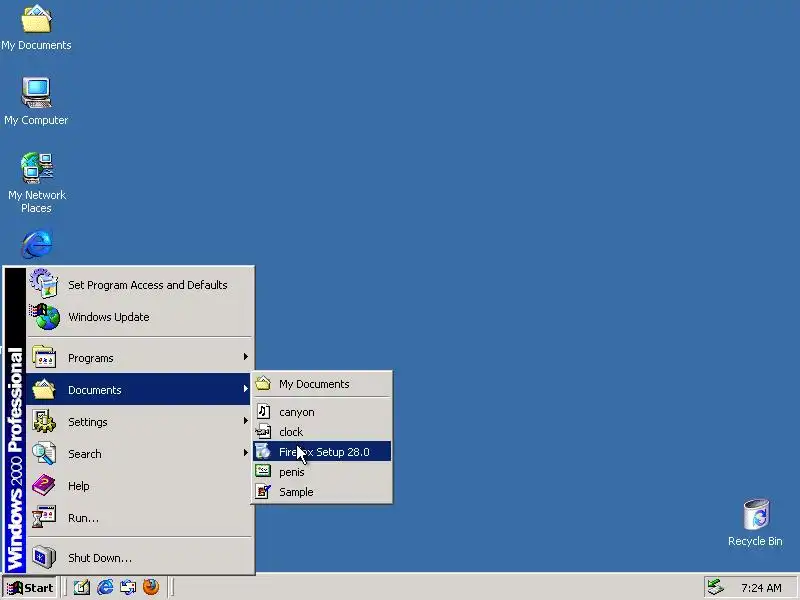The height and width of the screenshot is (600, 800).
Task: Choose the Run... label in Start menu
Action: point(84,518)
